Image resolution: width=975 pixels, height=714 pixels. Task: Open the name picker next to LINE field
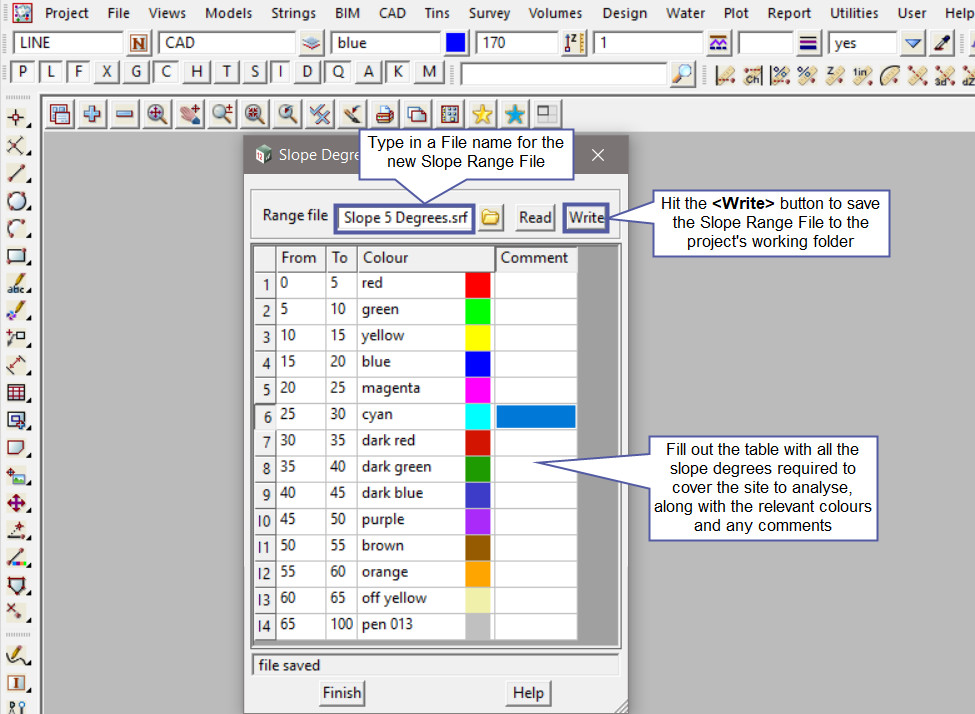[139, 44]
